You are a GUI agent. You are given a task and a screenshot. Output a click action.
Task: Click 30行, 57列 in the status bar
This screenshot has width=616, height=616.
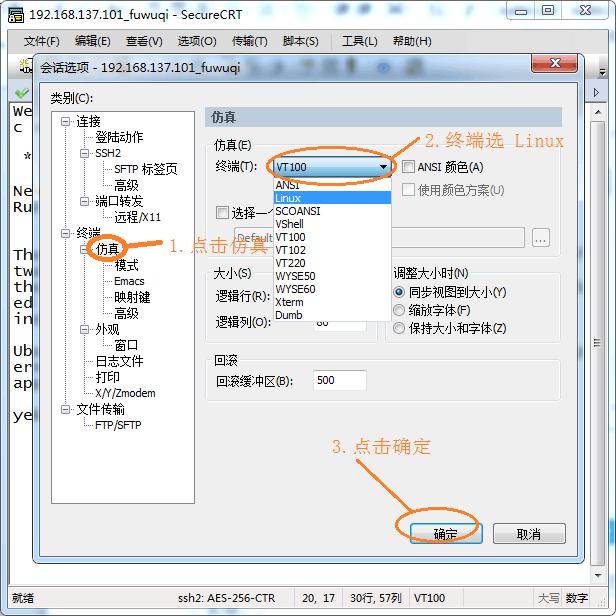point(376,598)
